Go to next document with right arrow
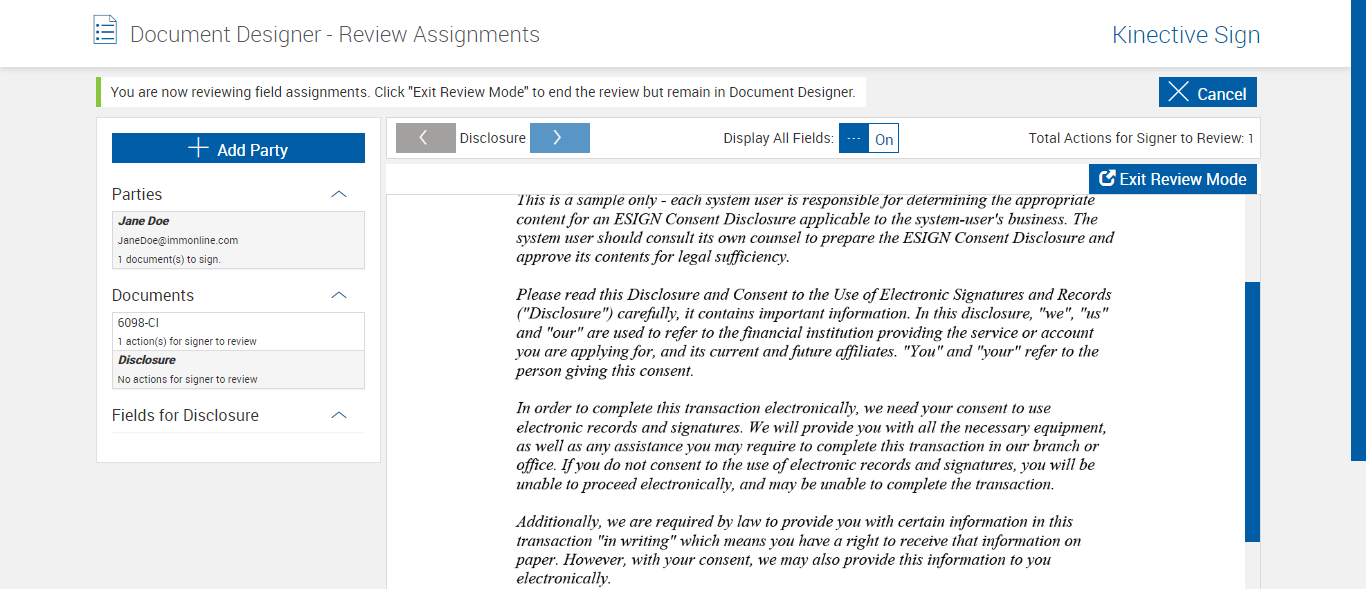Screen dimensions: 1366x589 pos(559,138)
